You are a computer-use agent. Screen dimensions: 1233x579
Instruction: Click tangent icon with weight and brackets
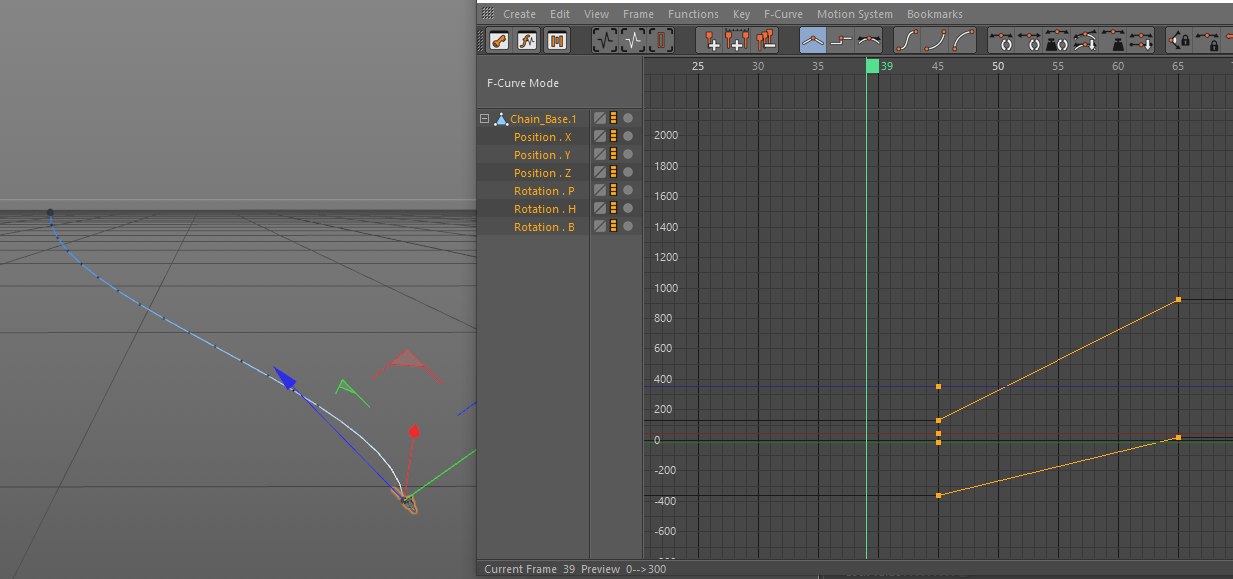[1057, 41]
